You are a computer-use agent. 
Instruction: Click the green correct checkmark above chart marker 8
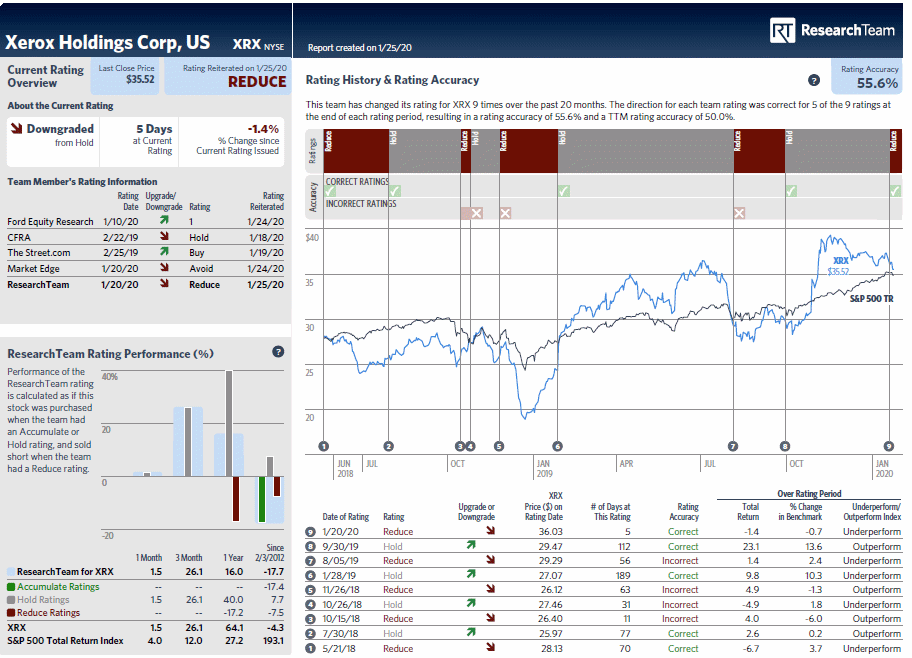pyautogui.click(x=791, y=191)
